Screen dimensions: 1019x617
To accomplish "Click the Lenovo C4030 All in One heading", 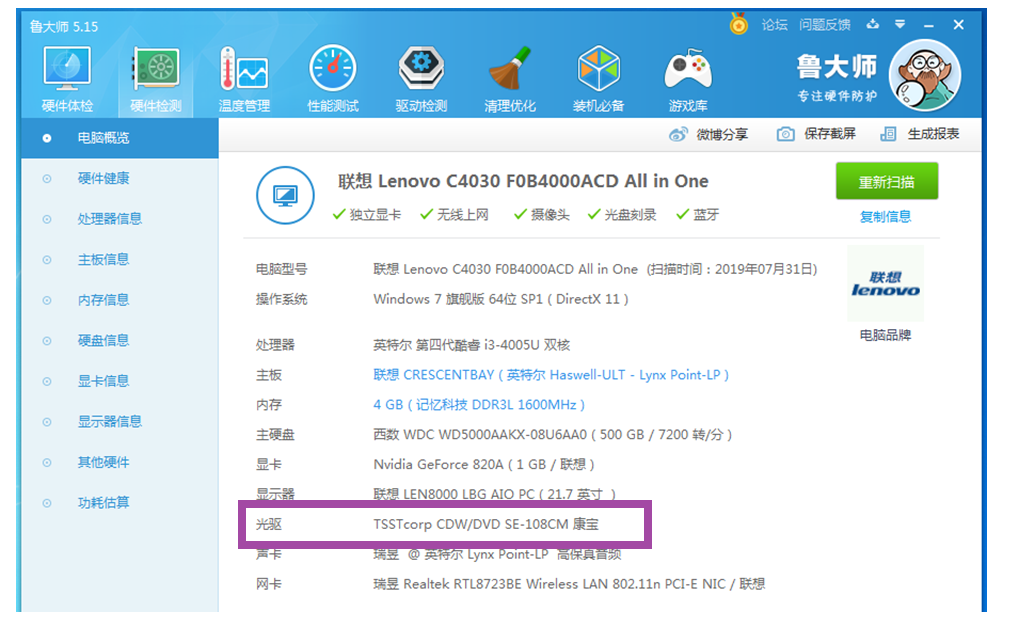I will [x=523, y=181].
